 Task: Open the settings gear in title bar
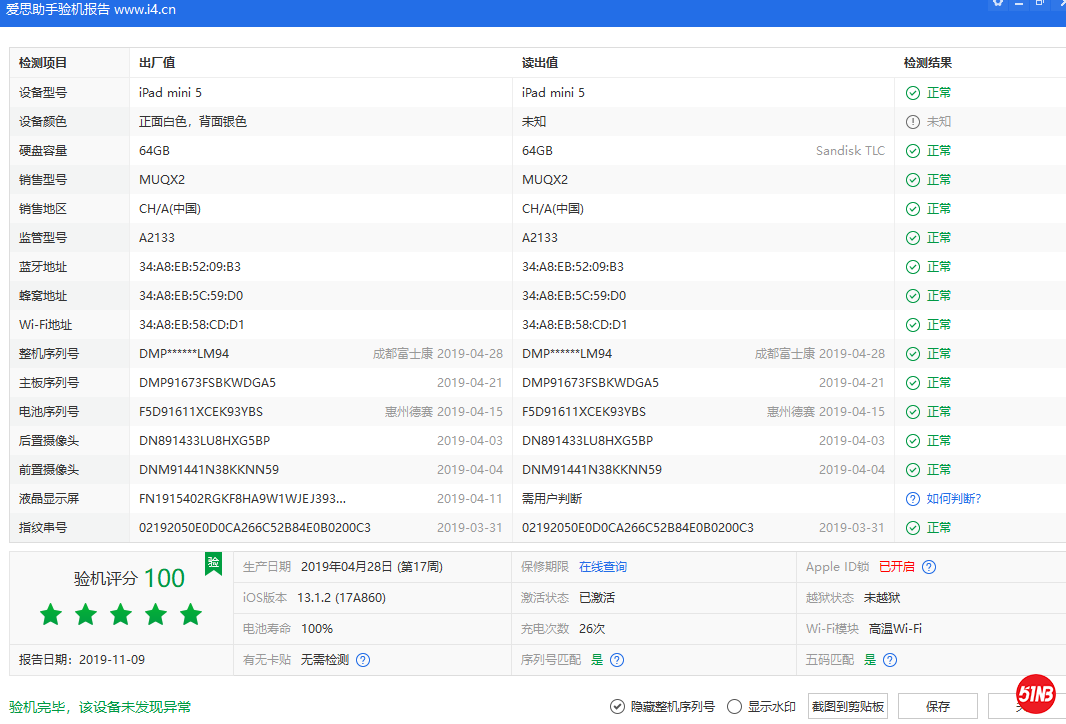pyautogui.click(x=997, y=3)
